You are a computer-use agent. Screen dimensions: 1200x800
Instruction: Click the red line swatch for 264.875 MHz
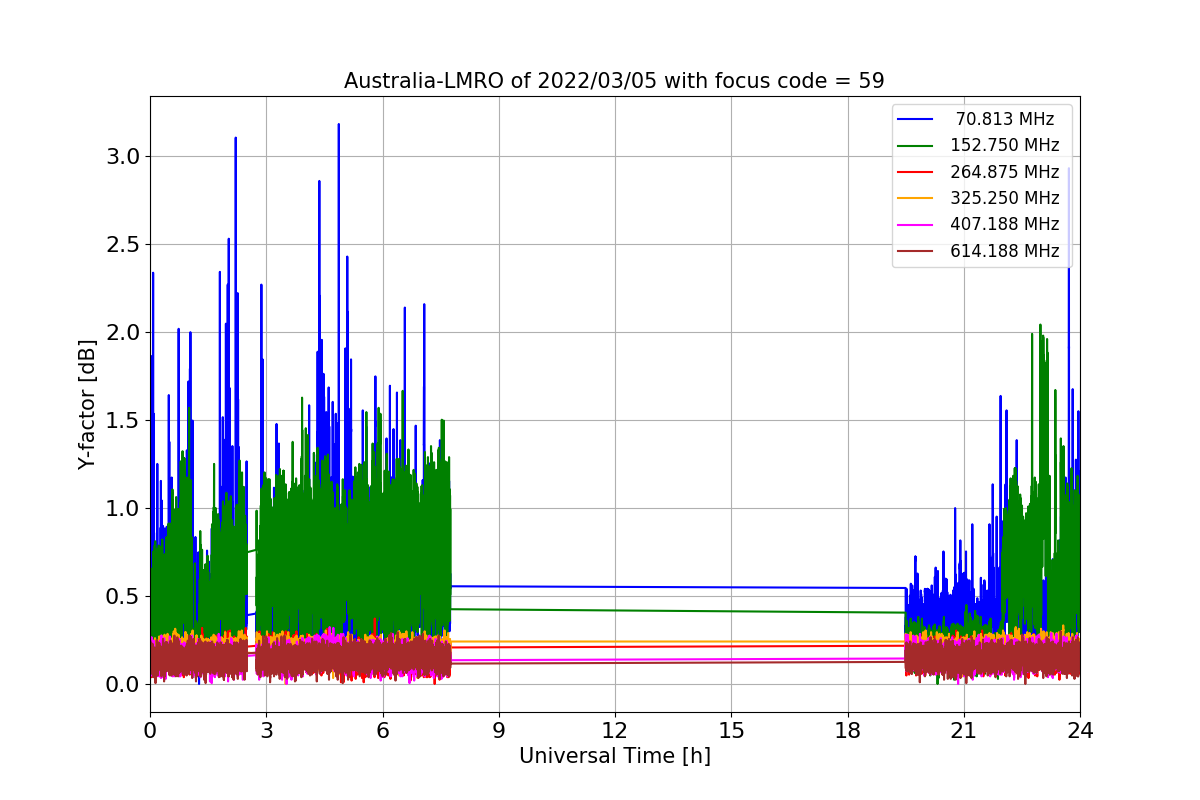[916, 172]
